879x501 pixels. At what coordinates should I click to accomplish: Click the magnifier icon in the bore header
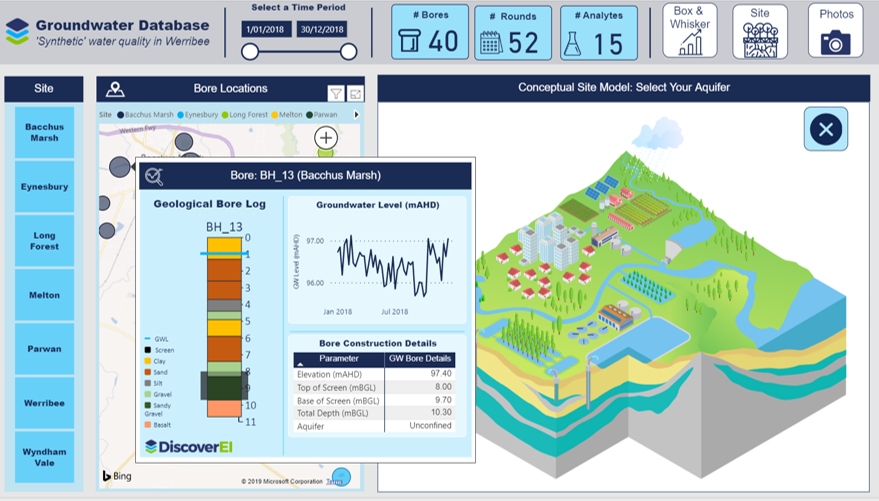[x=154, y=176]
